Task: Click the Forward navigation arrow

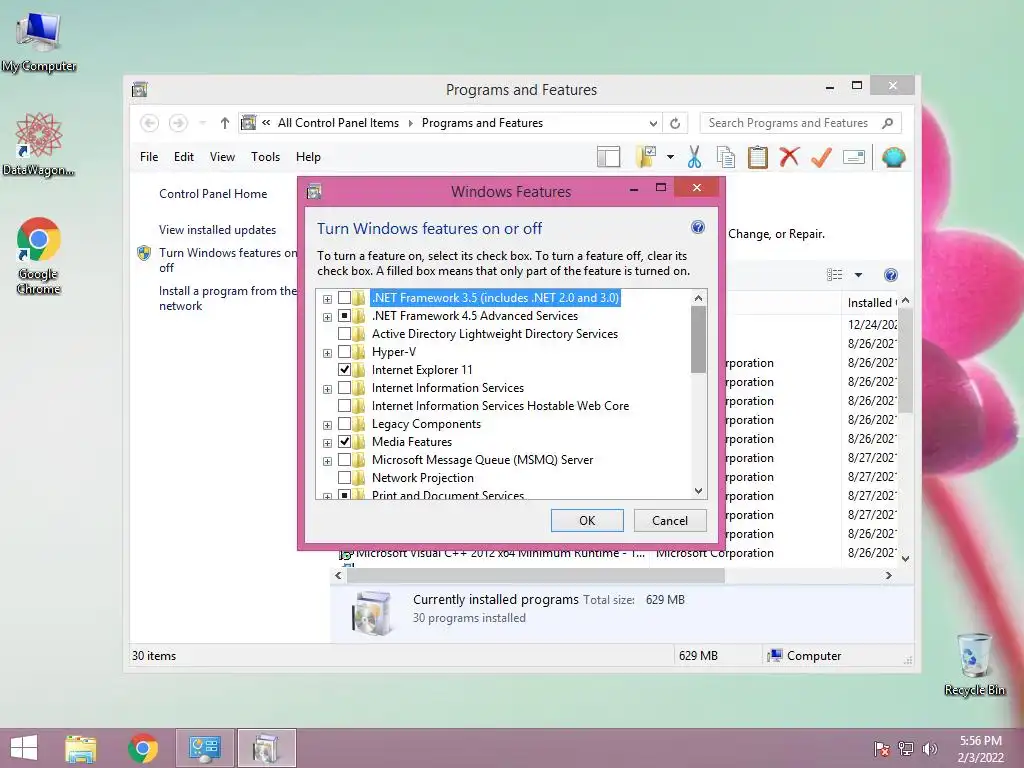Action: tap(178, 123)
